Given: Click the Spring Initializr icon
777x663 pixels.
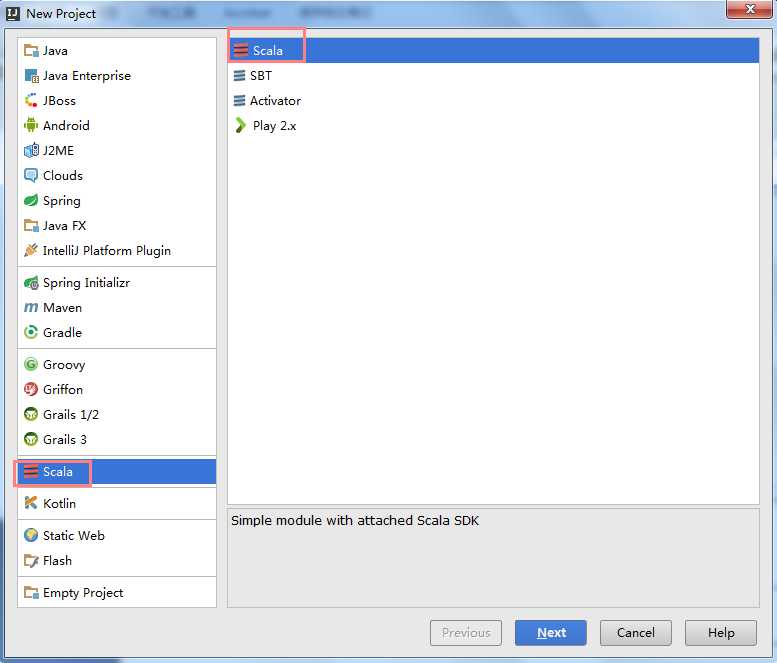Looking at the screenshot, I should (31, 282).
